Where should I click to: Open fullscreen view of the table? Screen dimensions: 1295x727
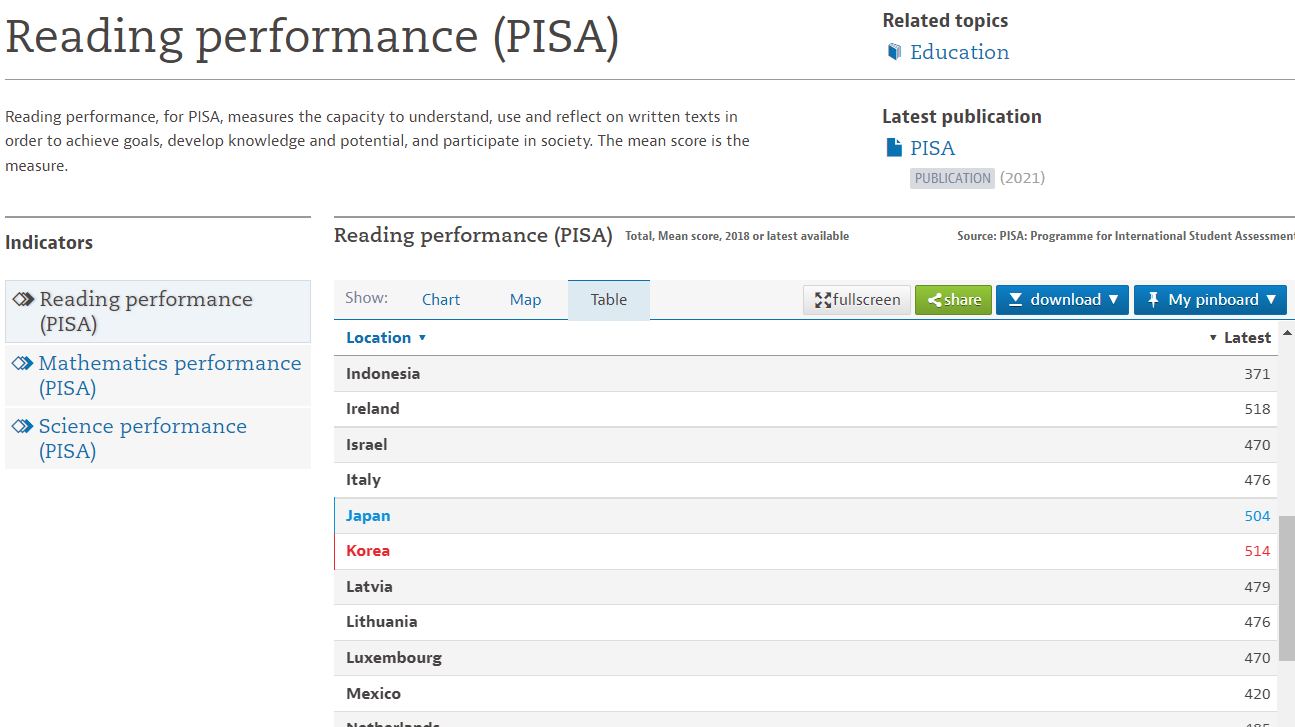[857, 300]
